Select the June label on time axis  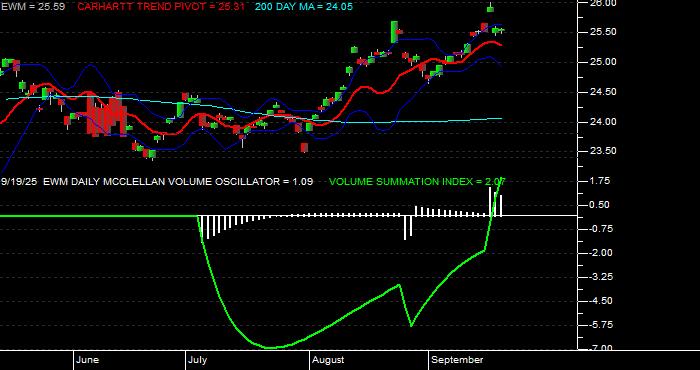(87, 360)
